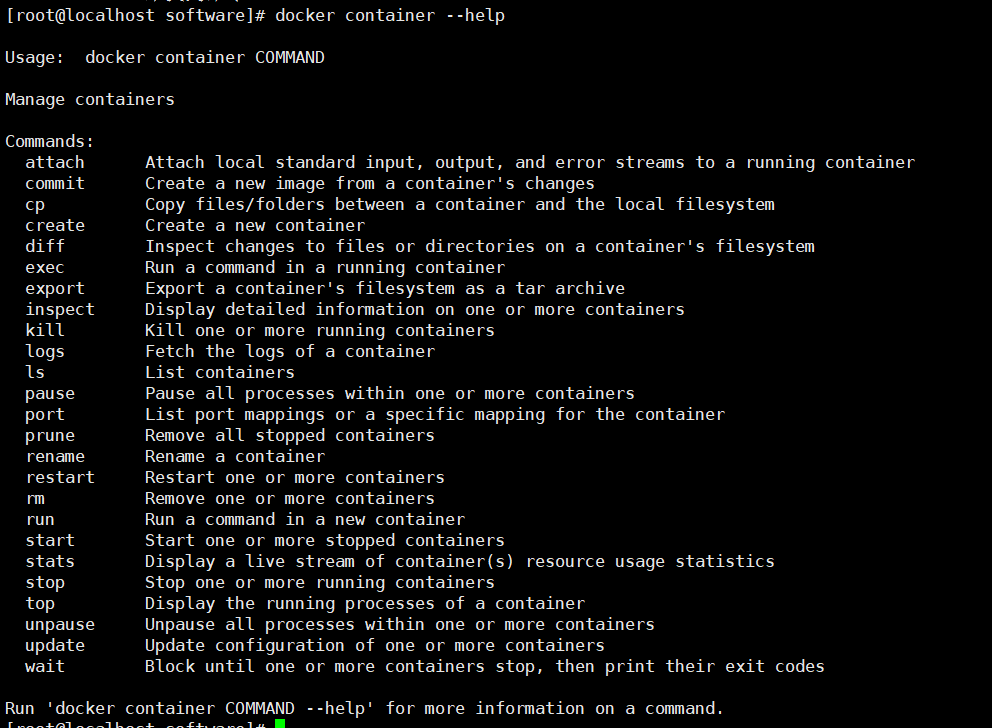Click the 'create' command name
Image resolution: width=992 pixels, height=728 pixels.
tap(55, 225)
